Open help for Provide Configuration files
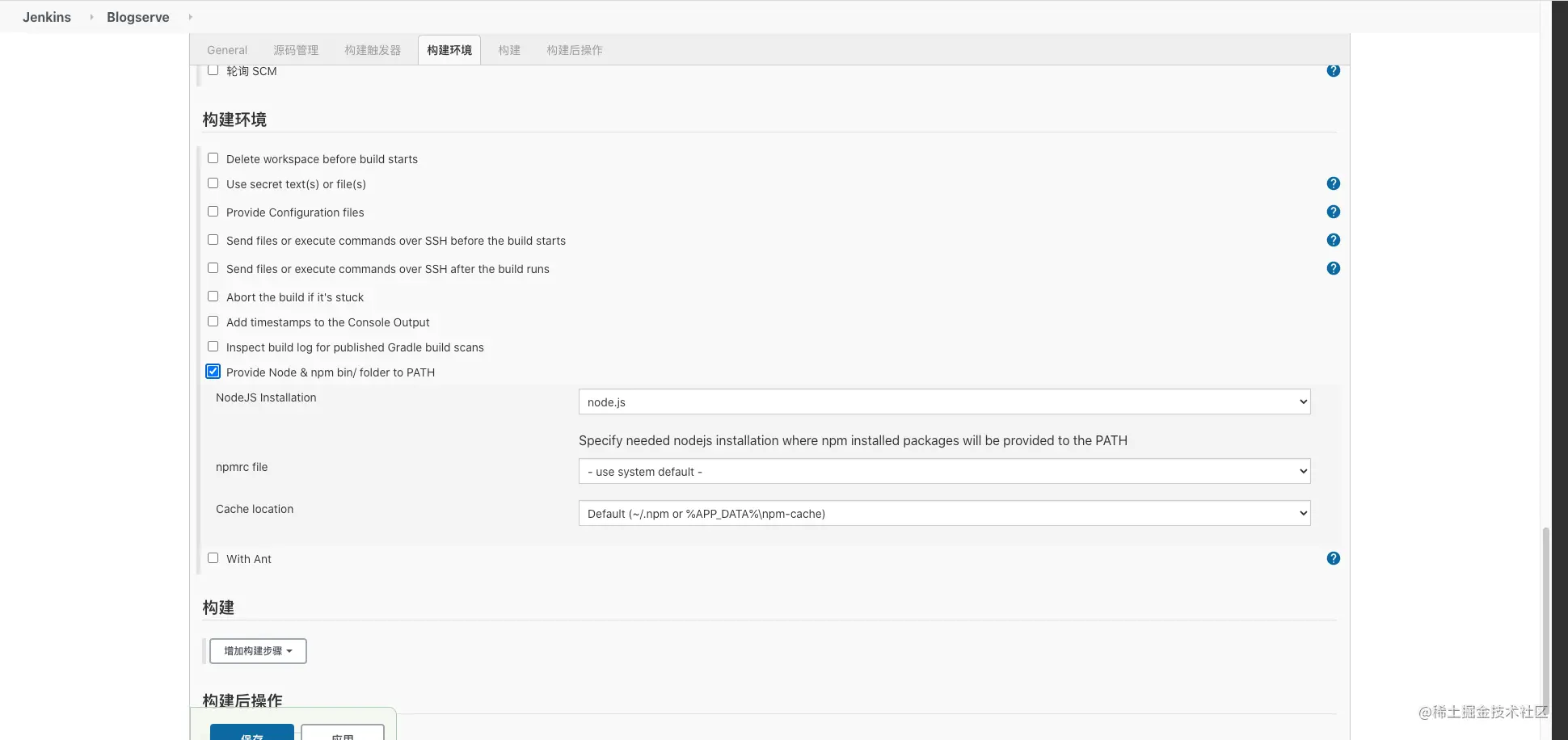The image size is (1568, 740). point(1334,212)
